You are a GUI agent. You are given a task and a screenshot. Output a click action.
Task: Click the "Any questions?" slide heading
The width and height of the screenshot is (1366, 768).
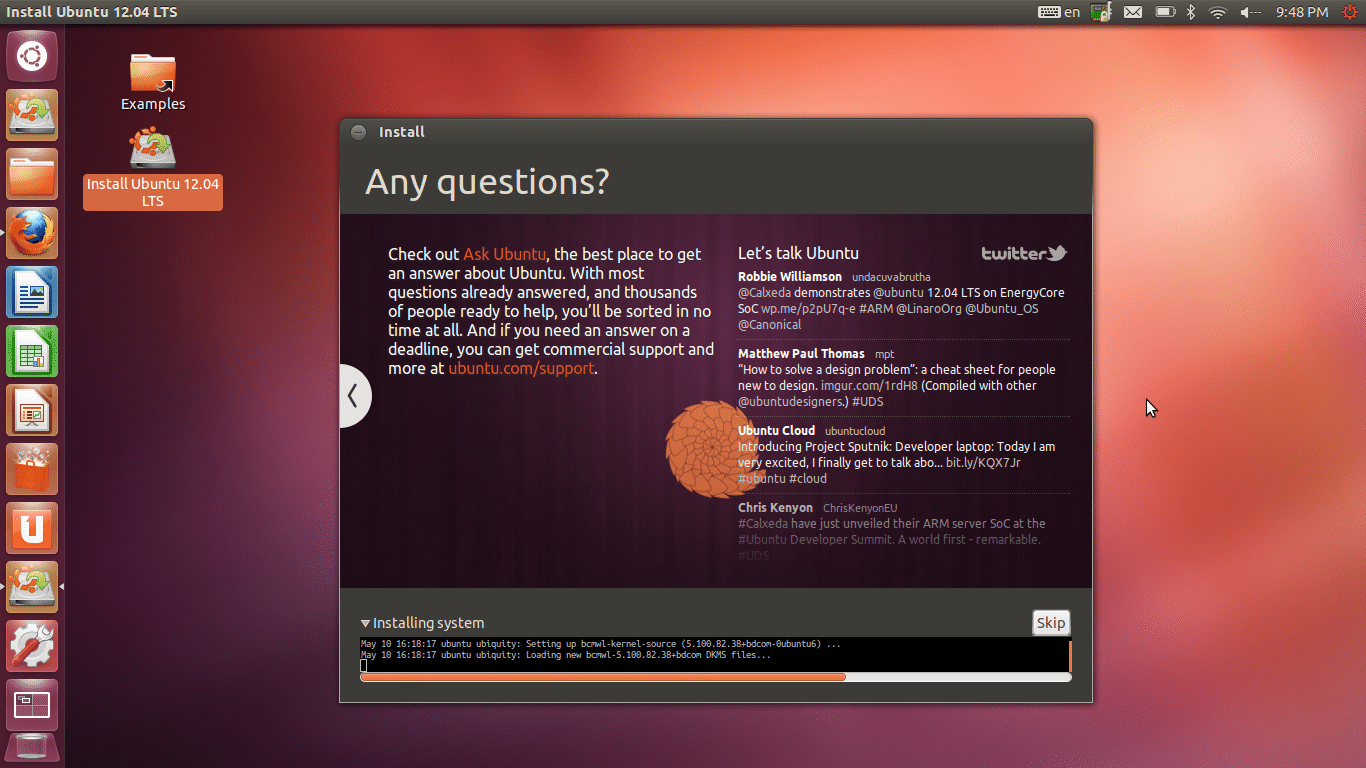click(487, 182)
